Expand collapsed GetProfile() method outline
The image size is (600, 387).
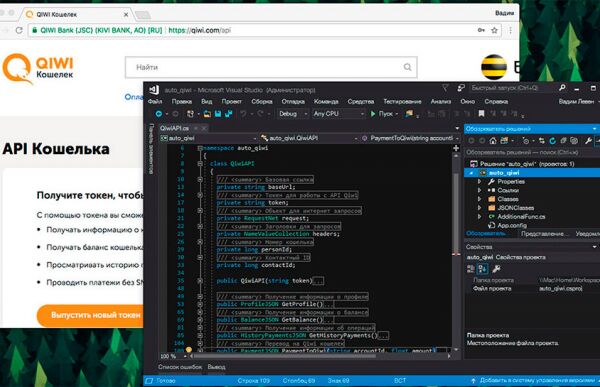tap(200, 304)
